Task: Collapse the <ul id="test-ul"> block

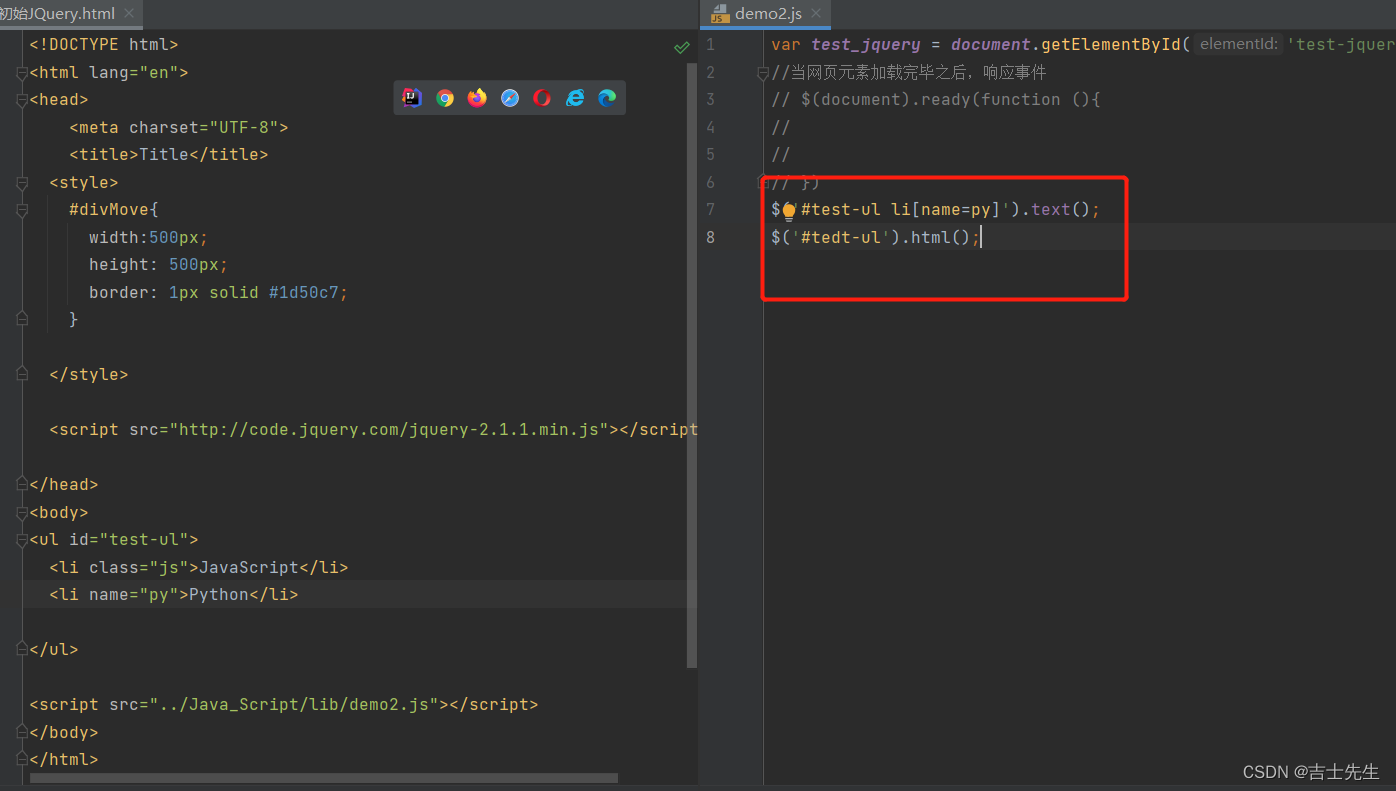Action: point(22,540)
